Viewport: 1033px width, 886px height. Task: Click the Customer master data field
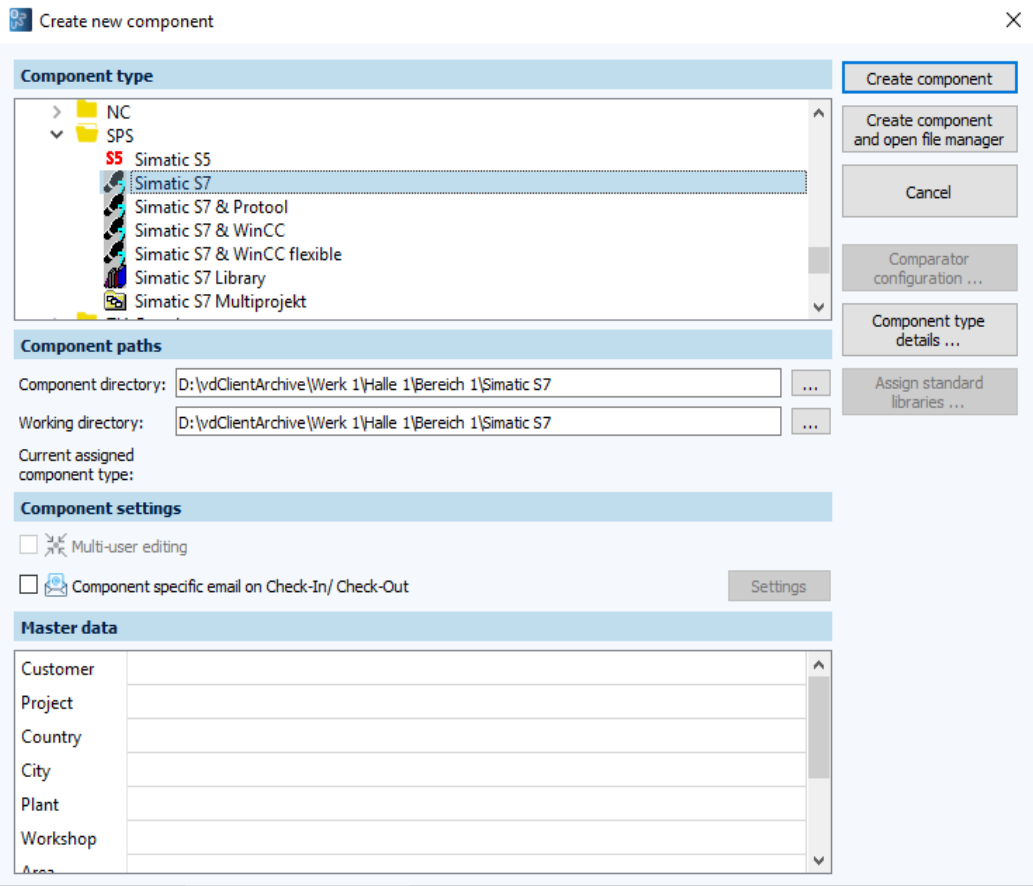(x=465, y=669)
